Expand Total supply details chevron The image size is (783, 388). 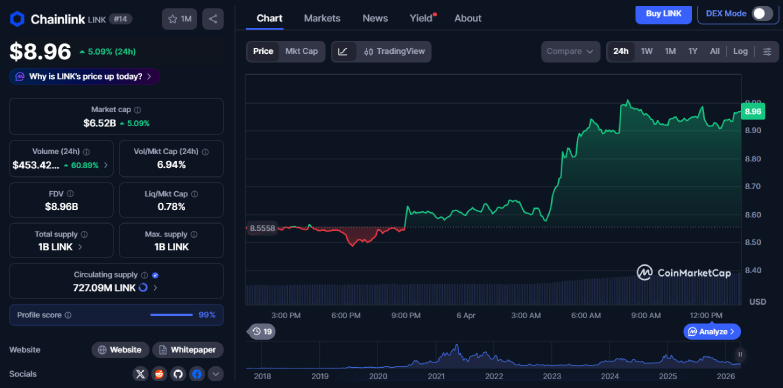tap(80, 247)
